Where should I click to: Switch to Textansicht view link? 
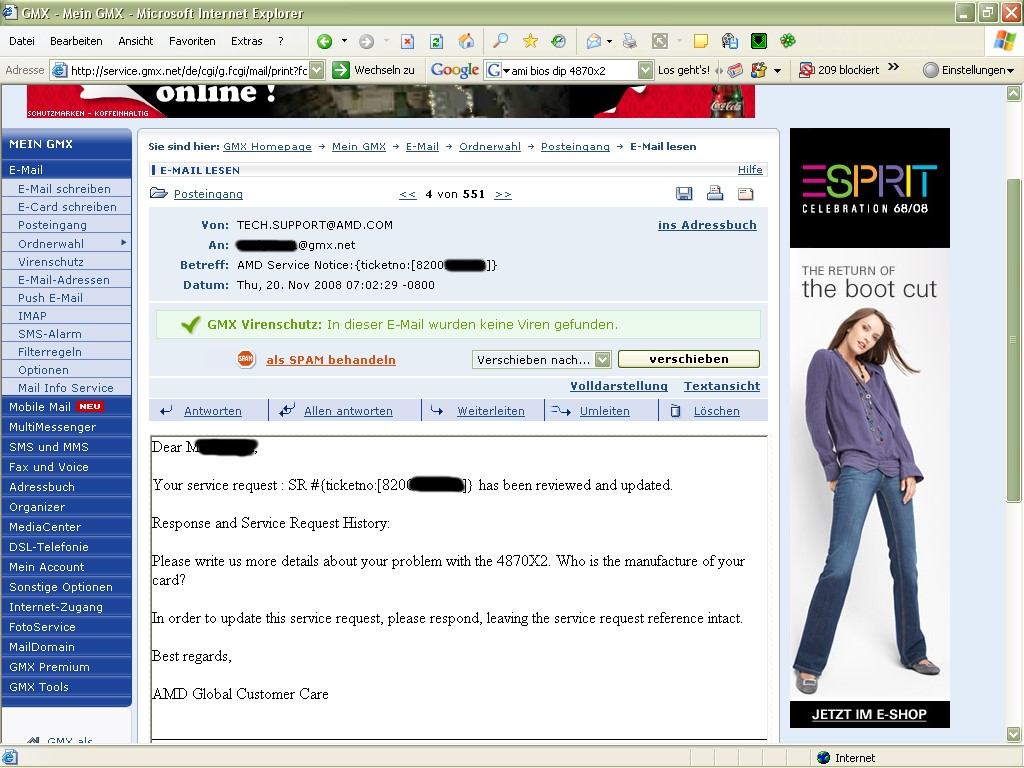[x=722, y=386]
